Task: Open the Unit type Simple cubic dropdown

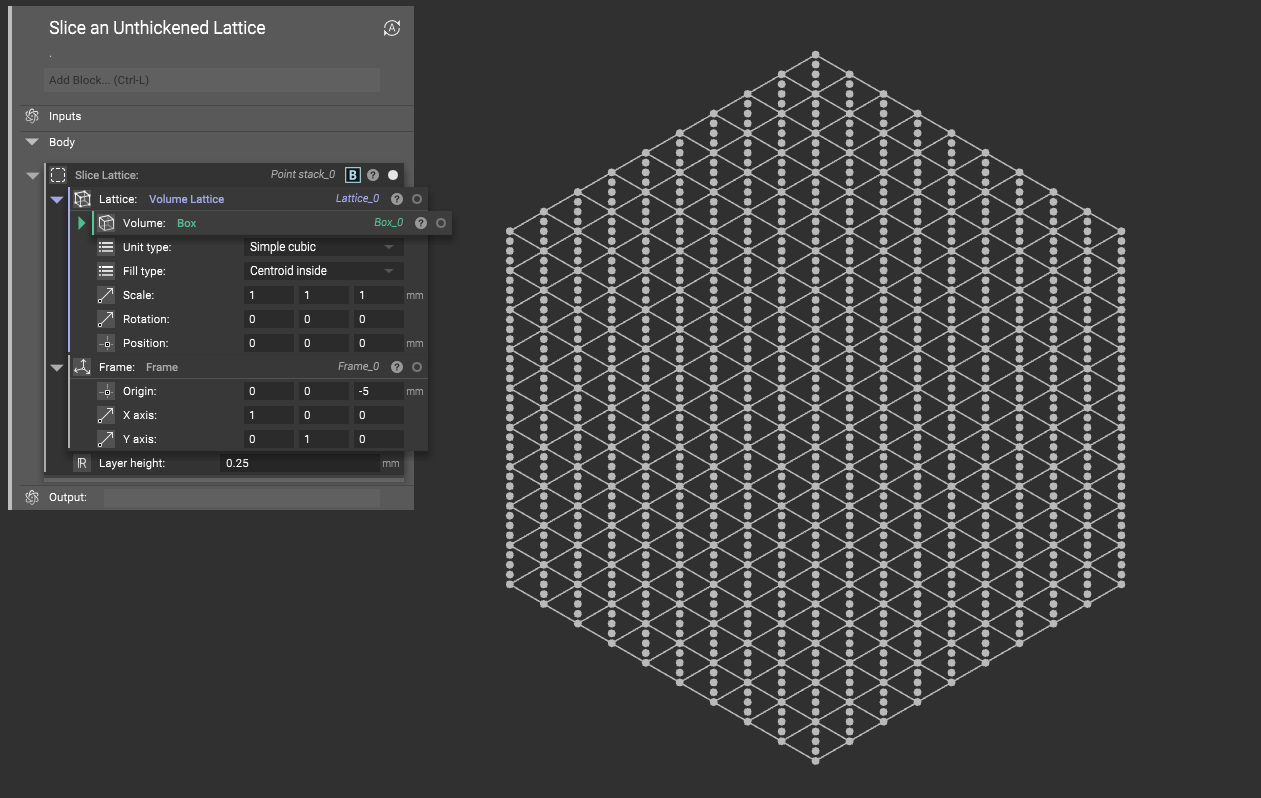Action: tap(324, 247)
